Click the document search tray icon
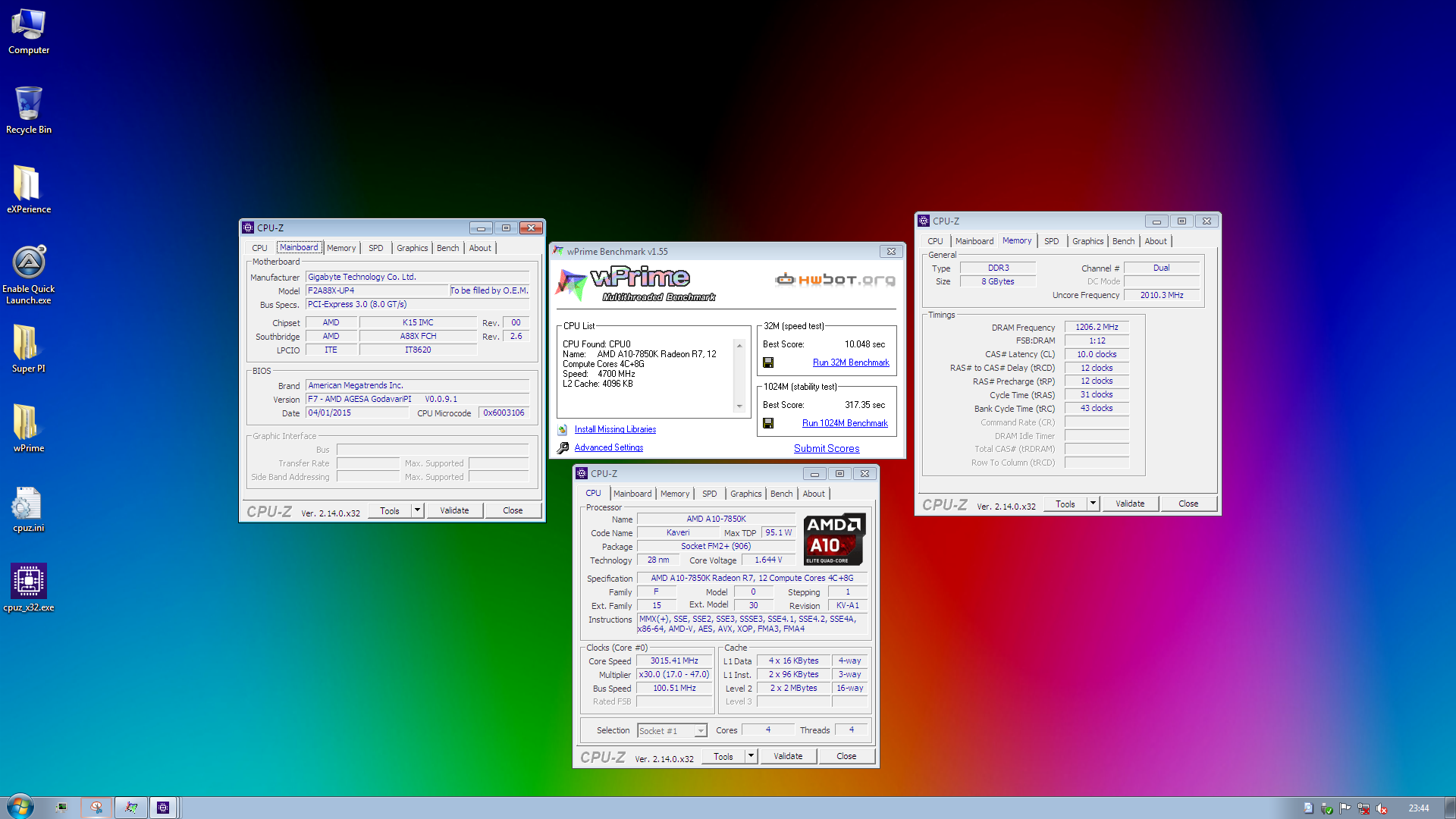Viewport: 1456px width, 819px height. pos(1308,808)
